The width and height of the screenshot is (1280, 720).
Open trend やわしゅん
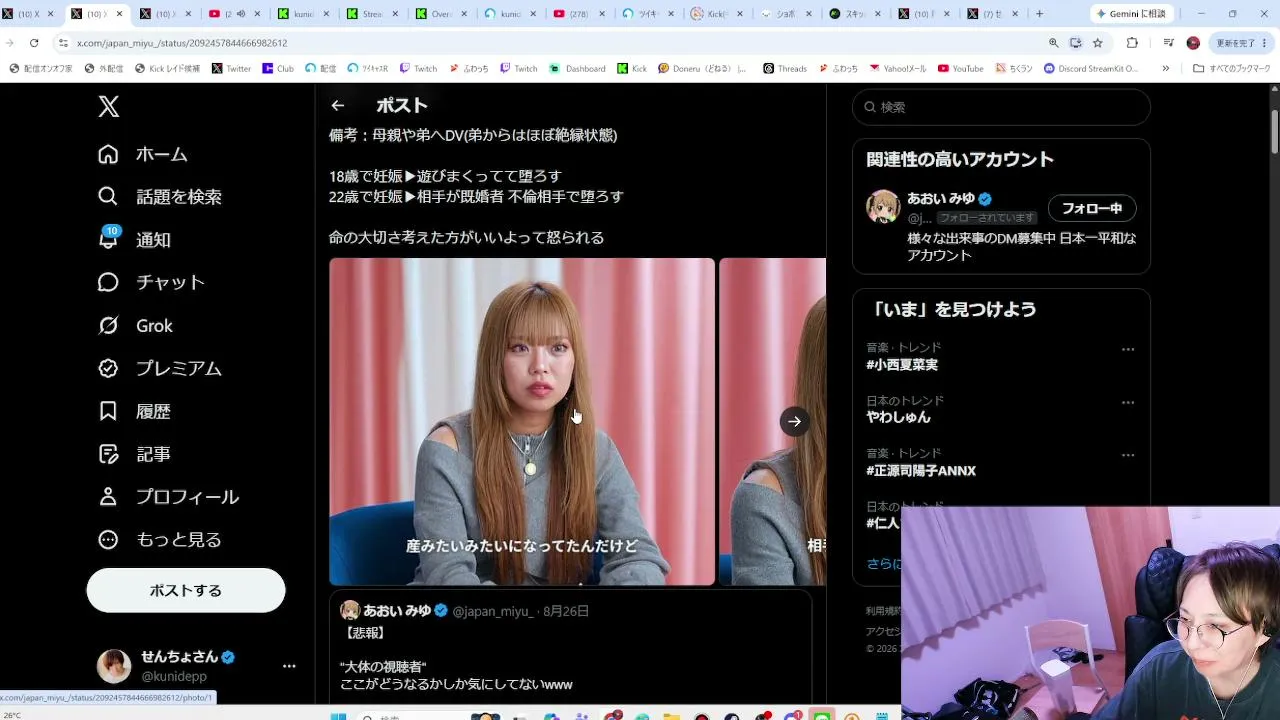pyautogui.click(x=899, y=417)
